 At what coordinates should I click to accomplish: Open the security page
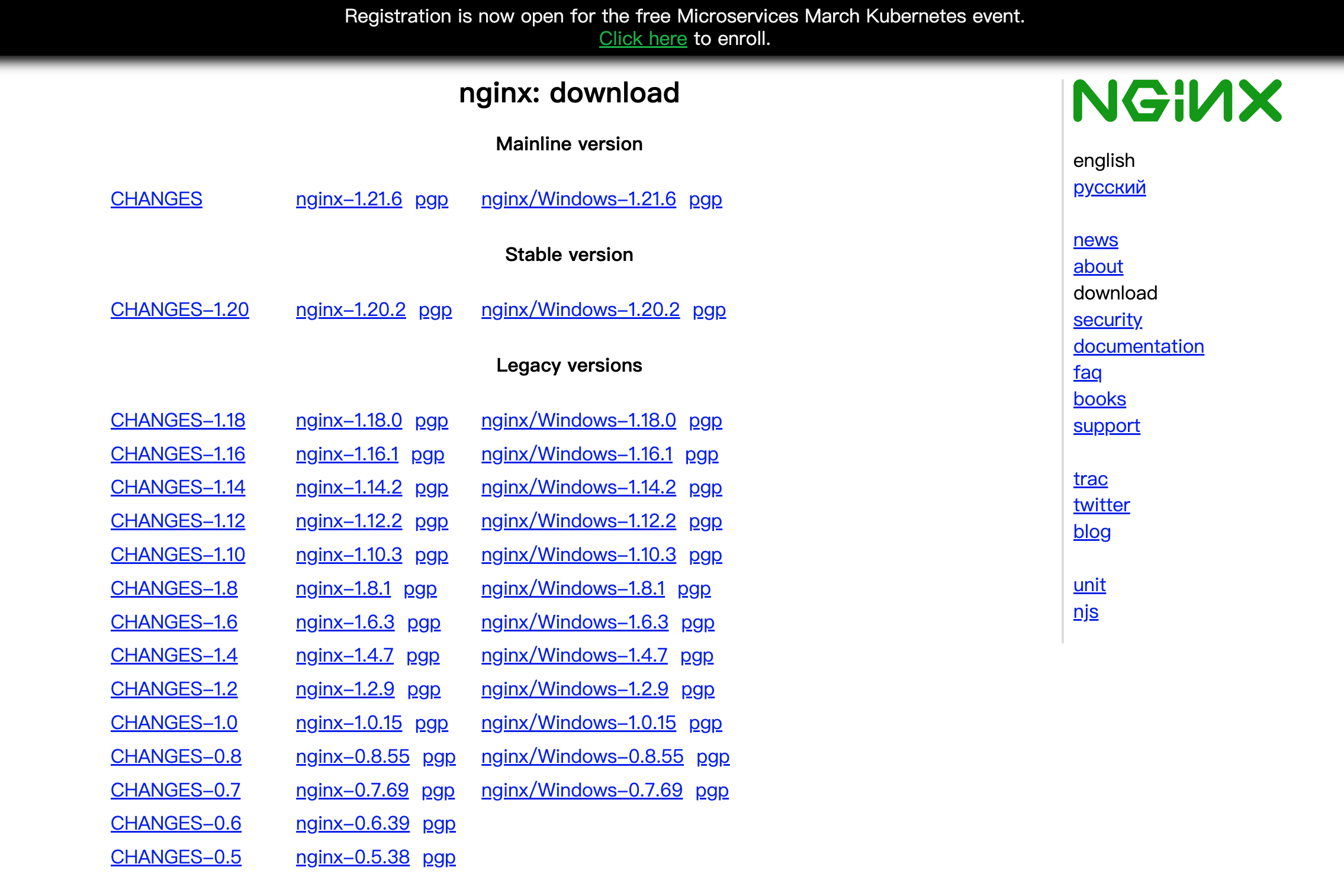click(x=1108, y=320)
